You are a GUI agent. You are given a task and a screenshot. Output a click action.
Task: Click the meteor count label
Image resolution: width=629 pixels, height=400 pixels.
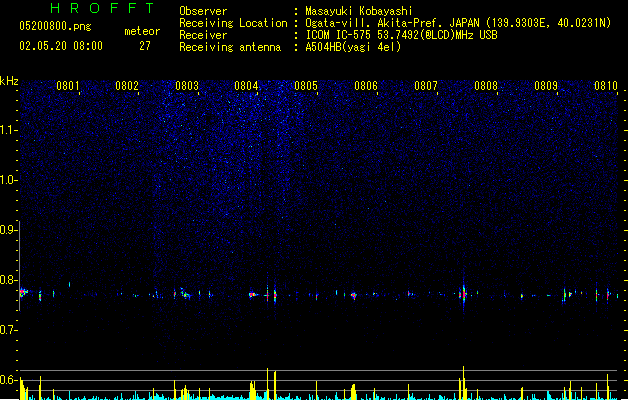point(142,31)
